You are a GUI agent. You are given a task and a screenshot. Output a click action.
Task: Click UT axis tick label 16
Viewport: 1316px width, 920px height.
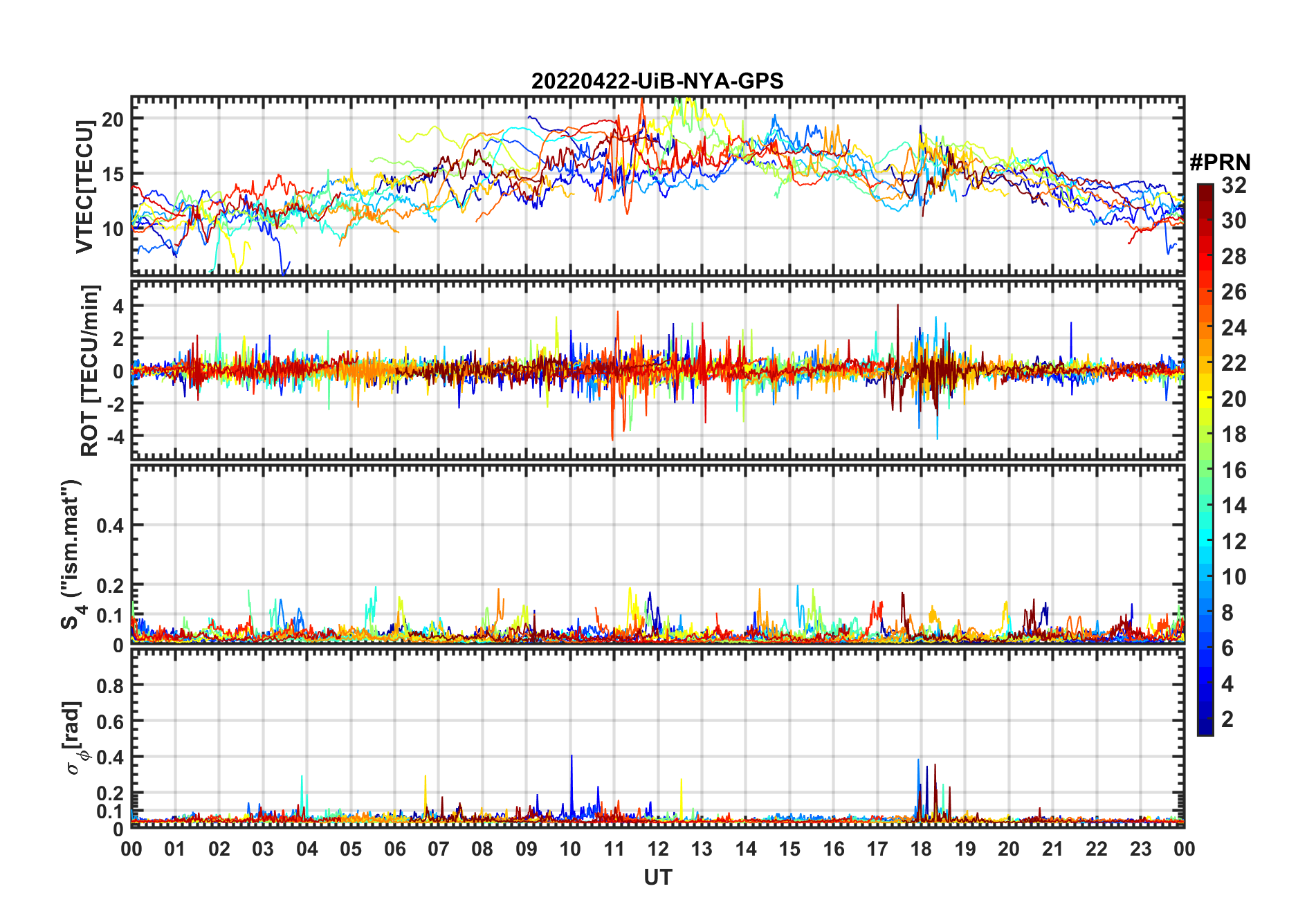click(x=834, y=849)
